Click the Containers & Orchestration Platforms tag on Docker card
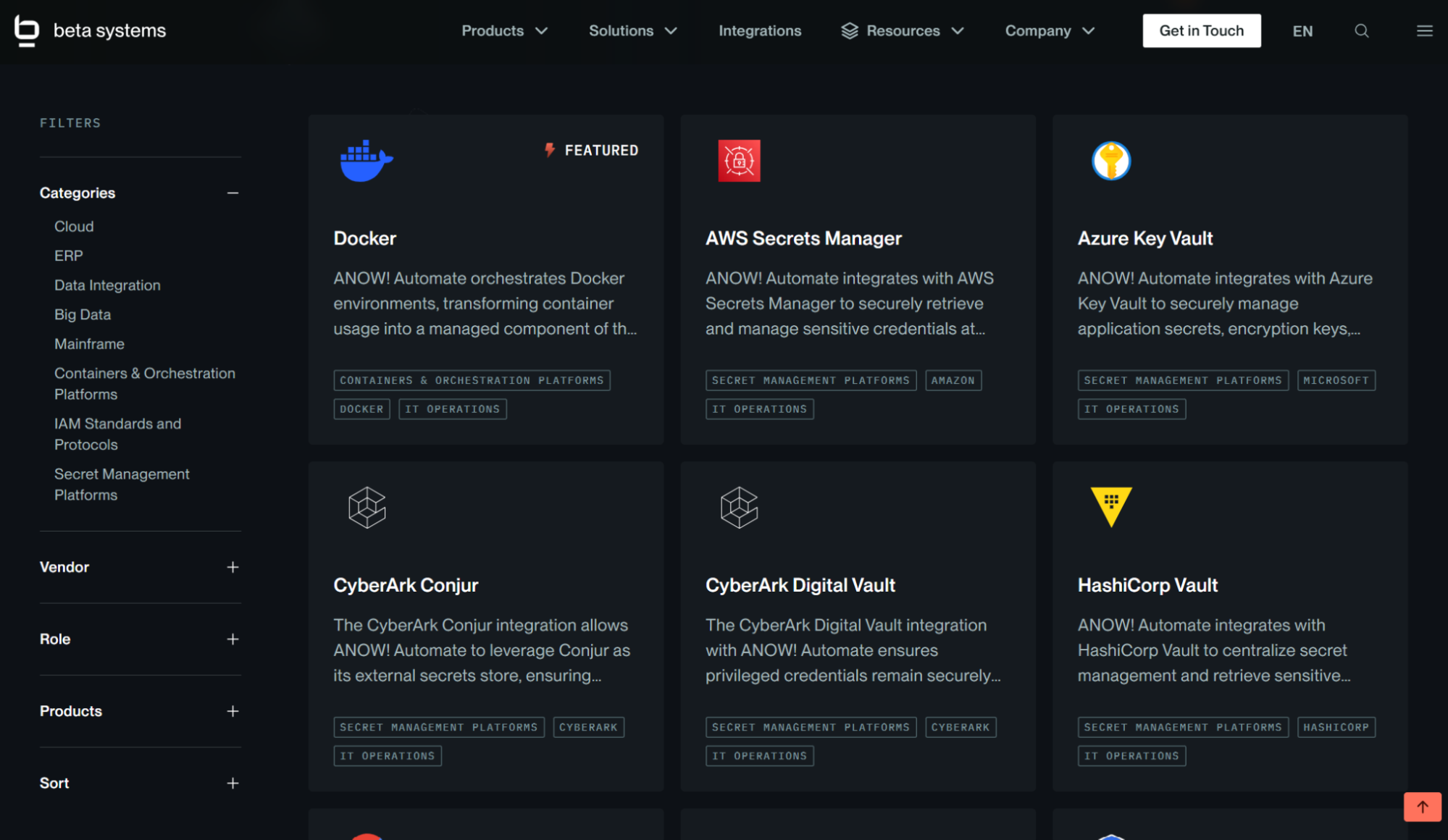Screen dimensions: 1448x840 [x=472, y=380]
